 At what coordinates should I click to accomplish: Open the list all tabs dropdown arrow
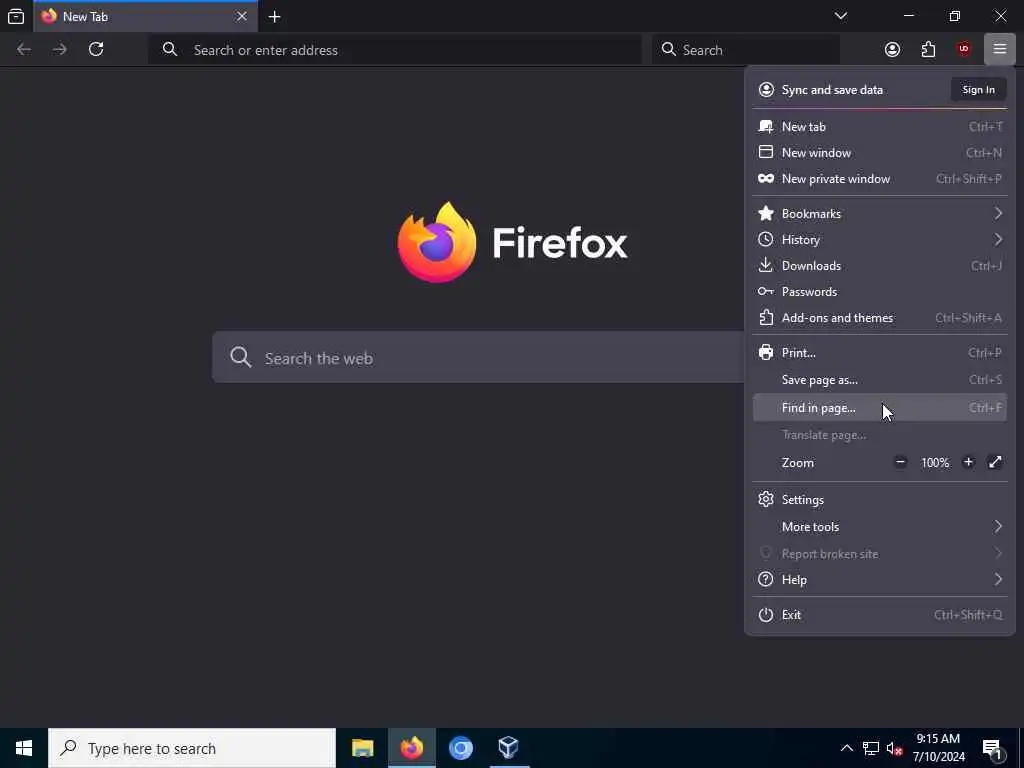841,16
